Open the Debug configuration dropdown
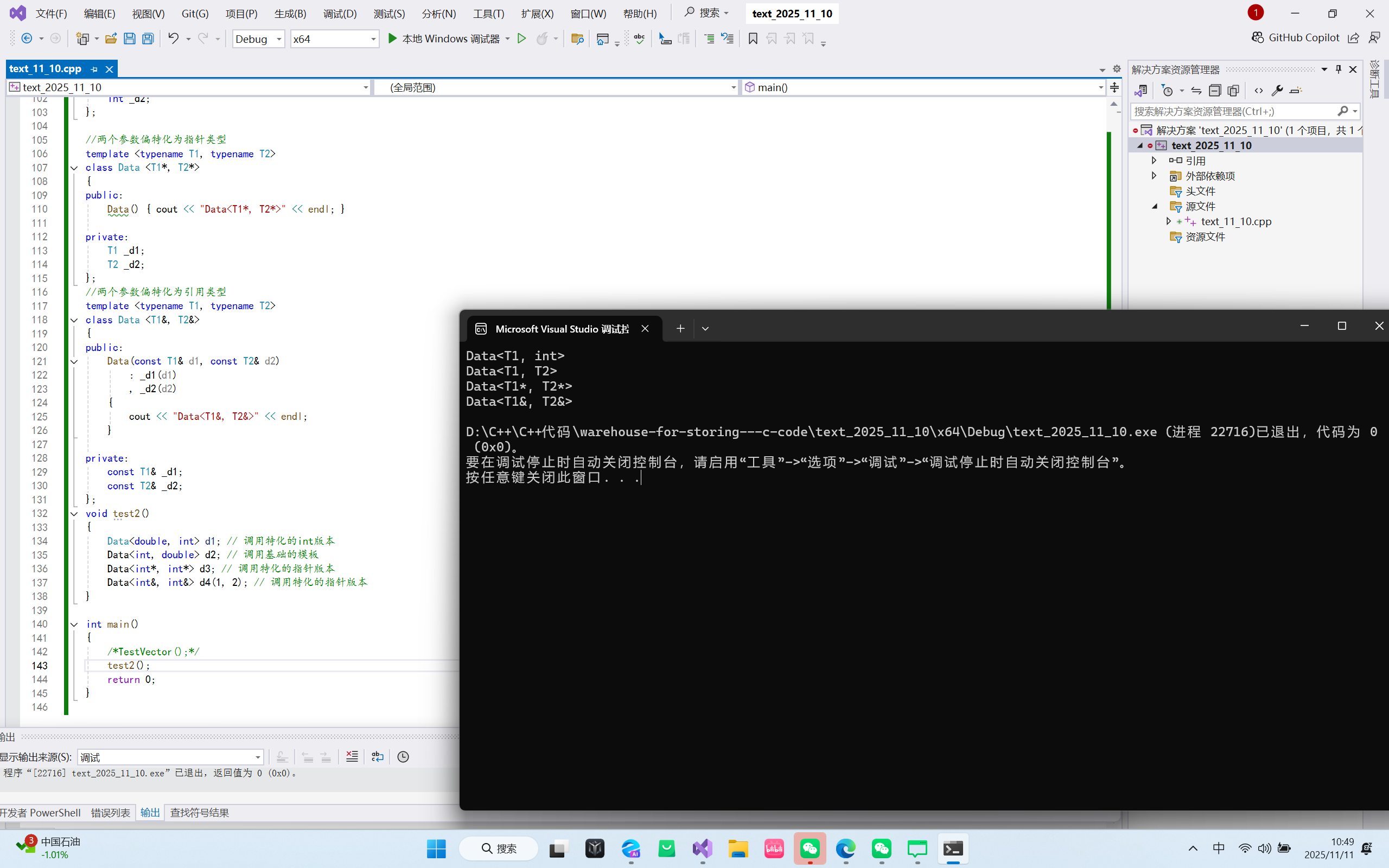Image resolution: width=1389 pixels, height=868 pixels. point(258,39)
